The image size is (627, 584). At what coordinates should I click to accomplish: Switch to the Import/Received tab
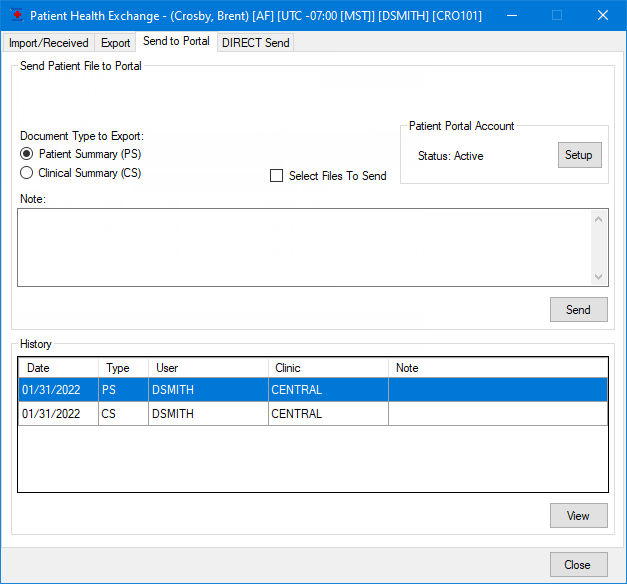point(48,43)
